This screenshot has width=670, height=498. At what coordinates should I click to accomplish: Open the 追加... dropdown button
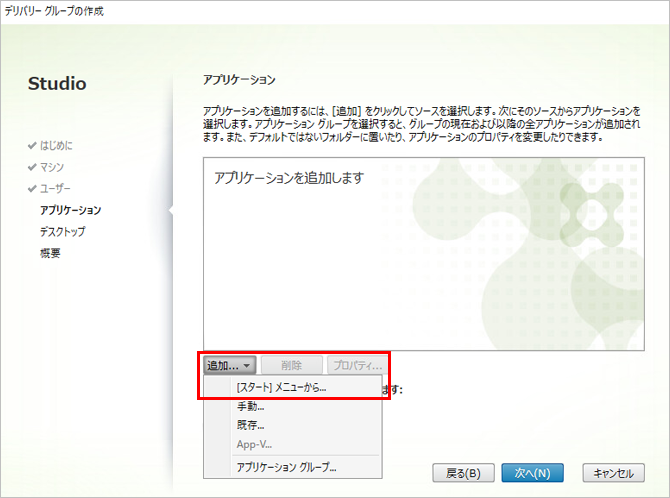(x=230, y=366)
